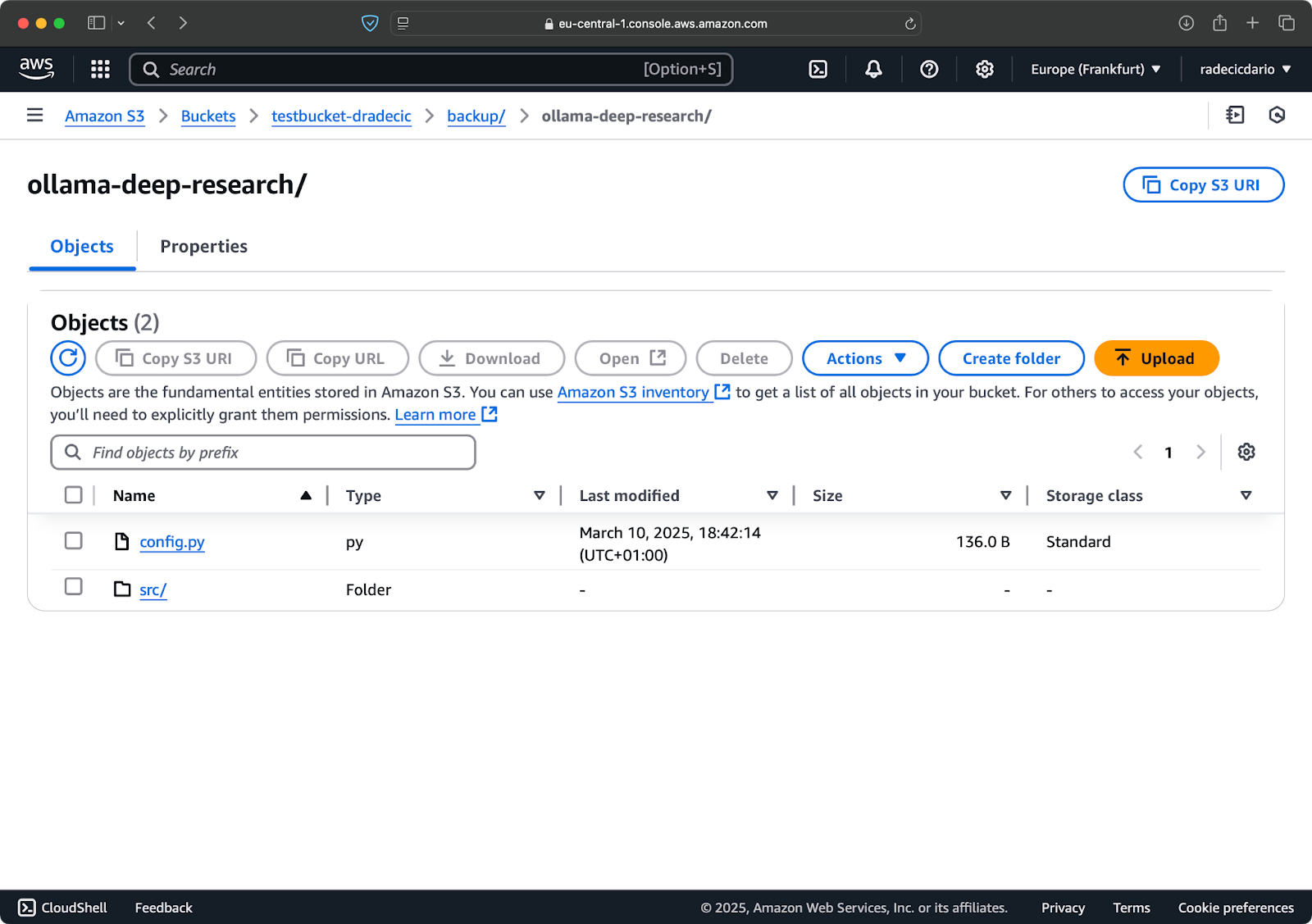Focus Find objects by prefix field

262,452
